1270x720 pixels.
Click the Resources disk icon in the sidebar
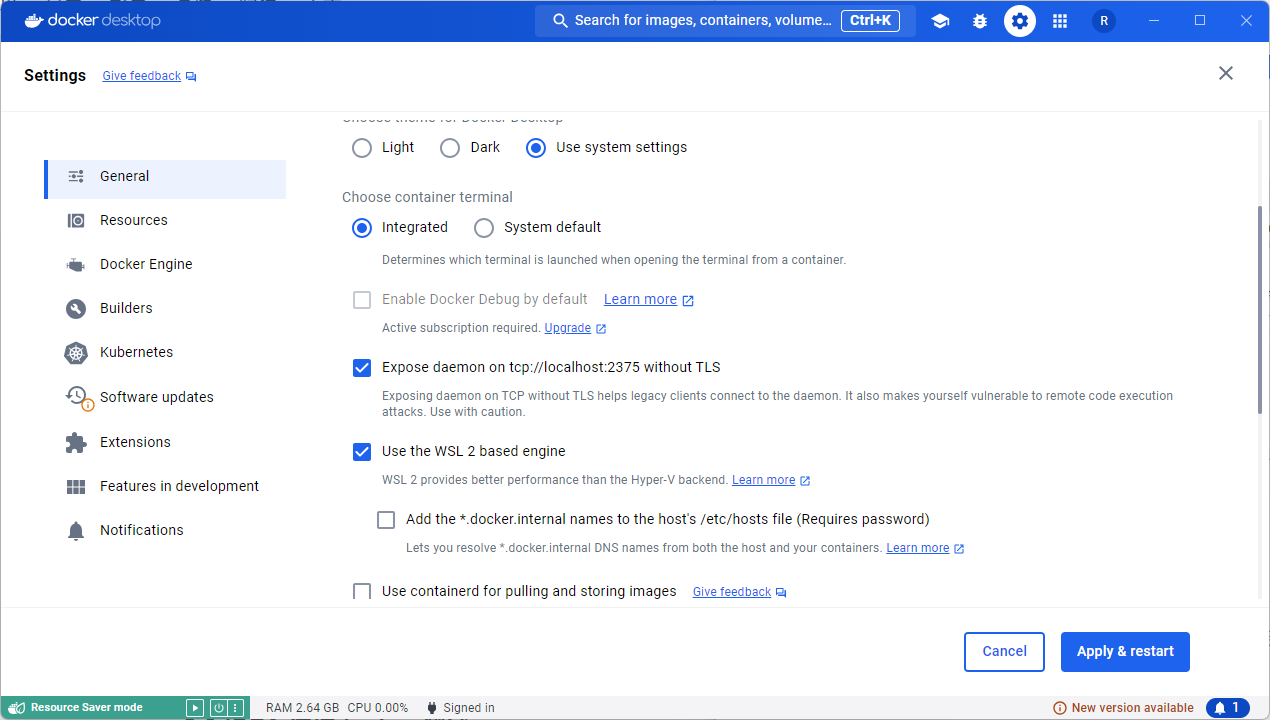coord(76,220)
